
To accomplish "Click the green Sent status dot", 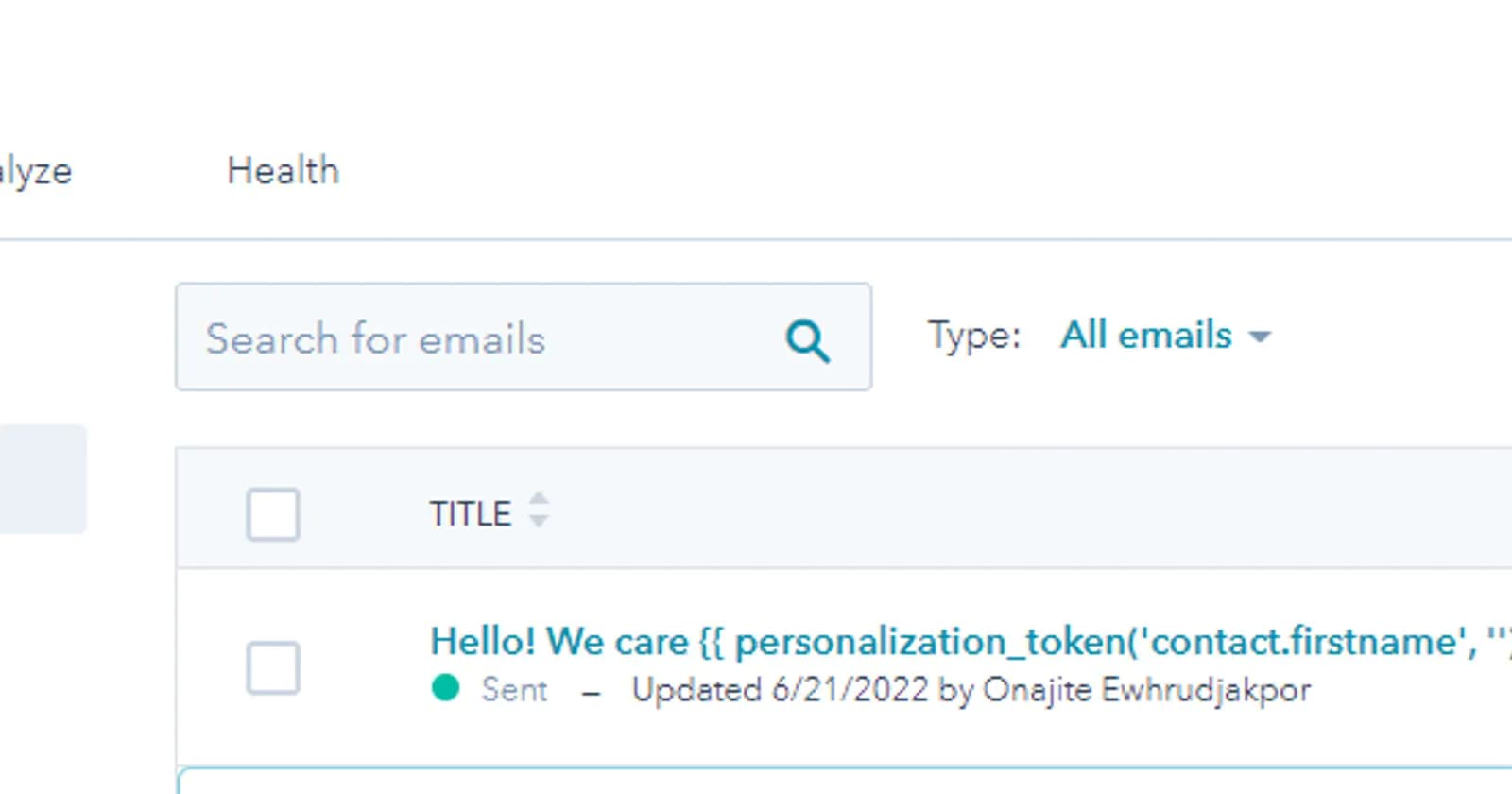I will pos(445,688).
